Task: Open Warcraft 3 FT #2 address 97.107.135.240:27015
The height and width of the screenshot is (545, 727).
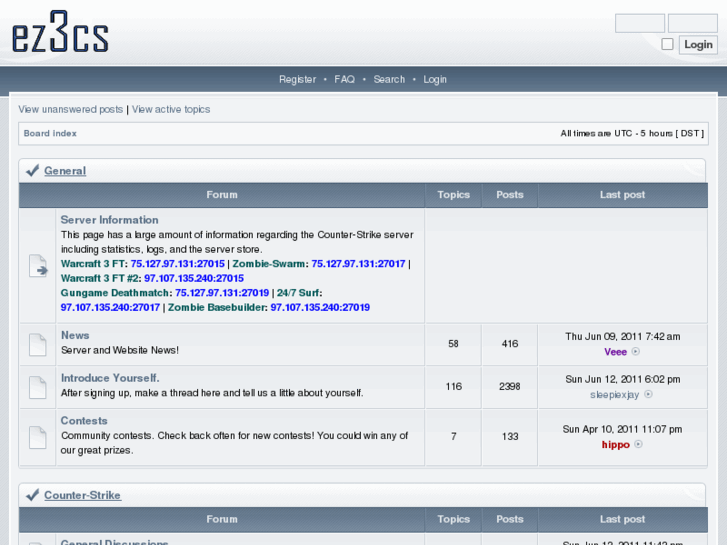Action: 194,278
